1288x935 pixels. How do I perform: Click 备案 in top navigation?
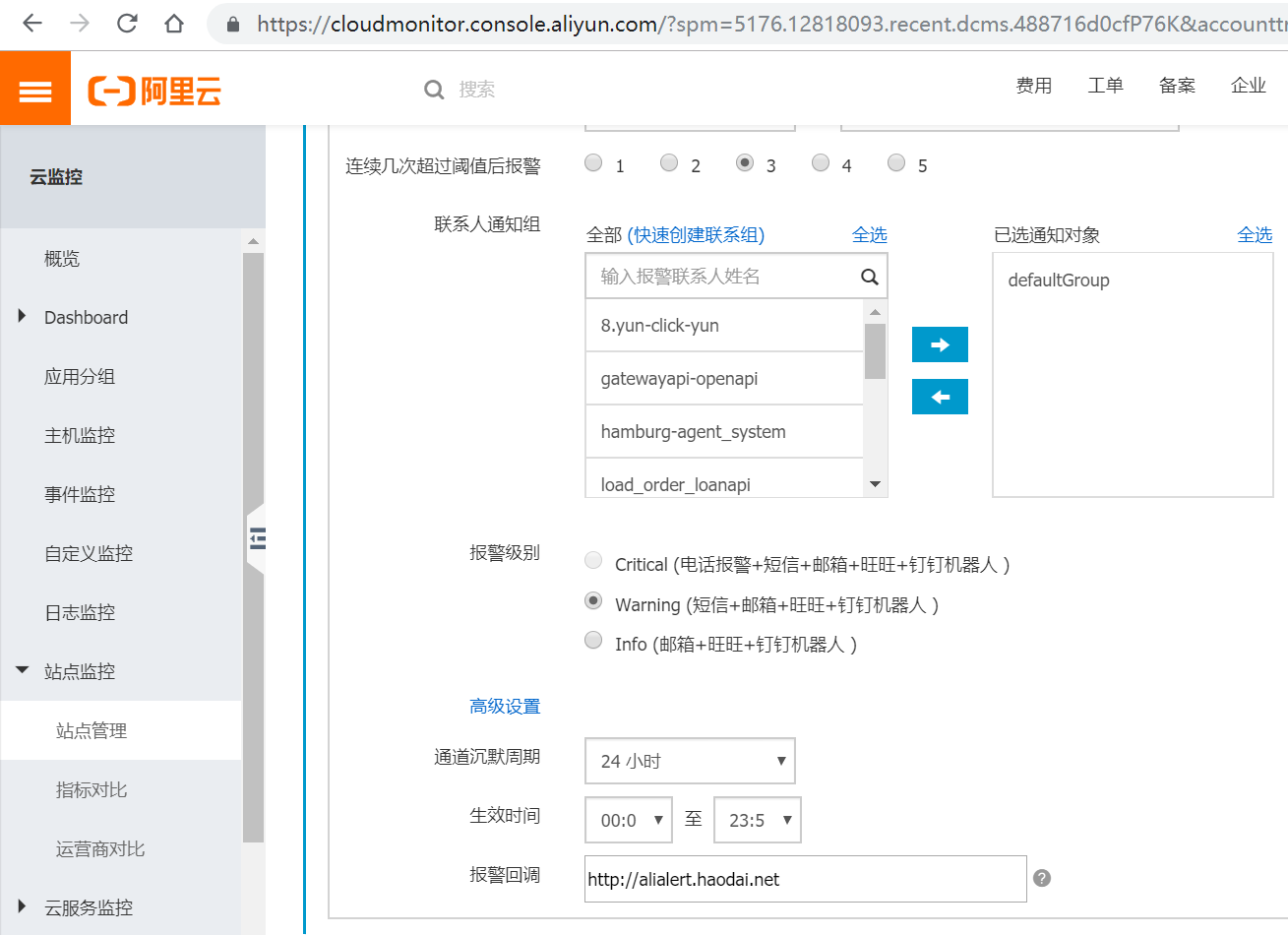(1177, 86)
